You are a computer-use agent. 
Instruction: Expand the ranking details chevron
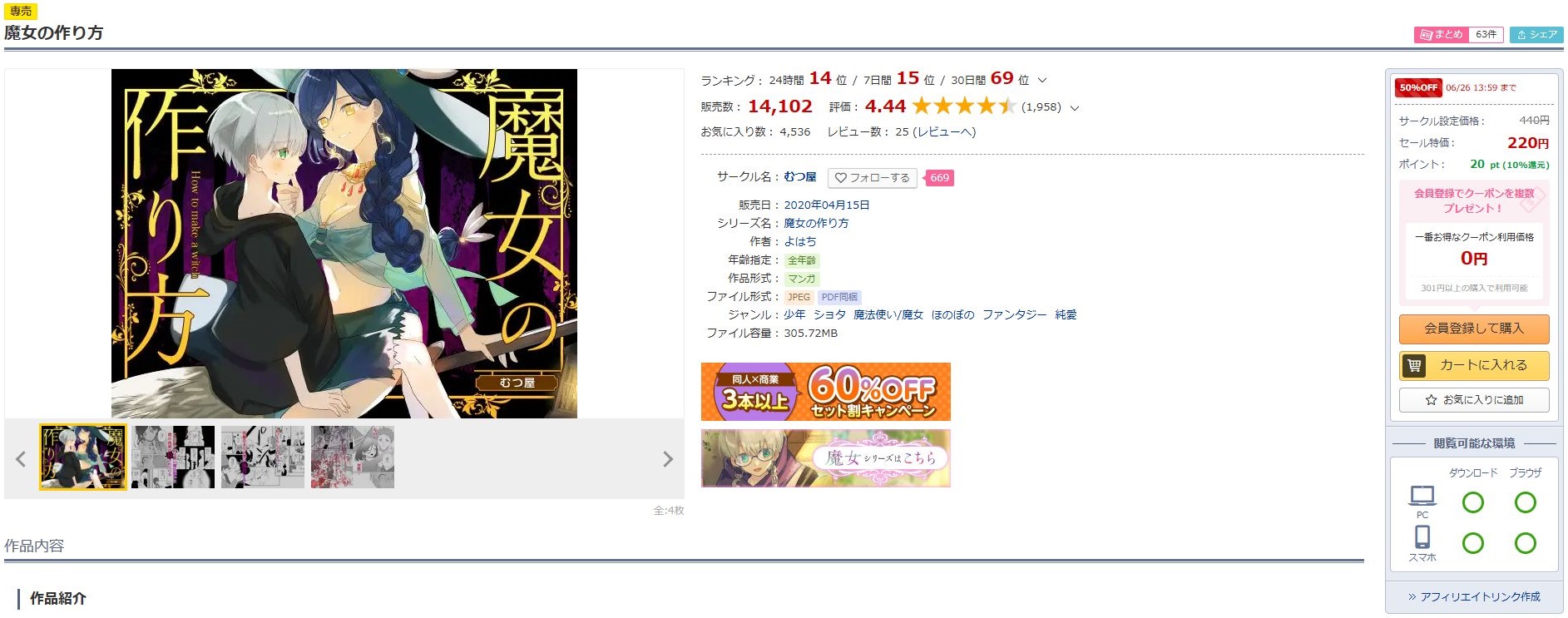(1042, 81)
